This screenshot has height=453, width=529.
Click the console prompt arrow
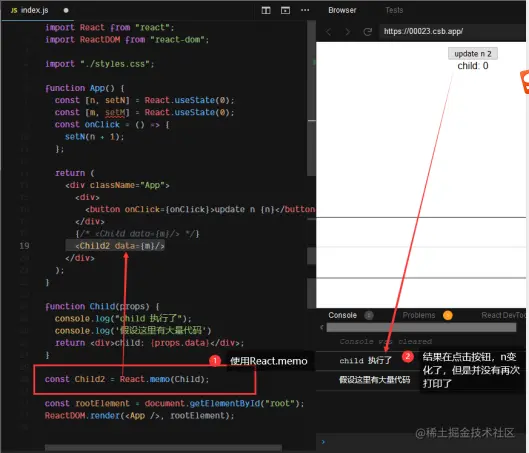323,442
